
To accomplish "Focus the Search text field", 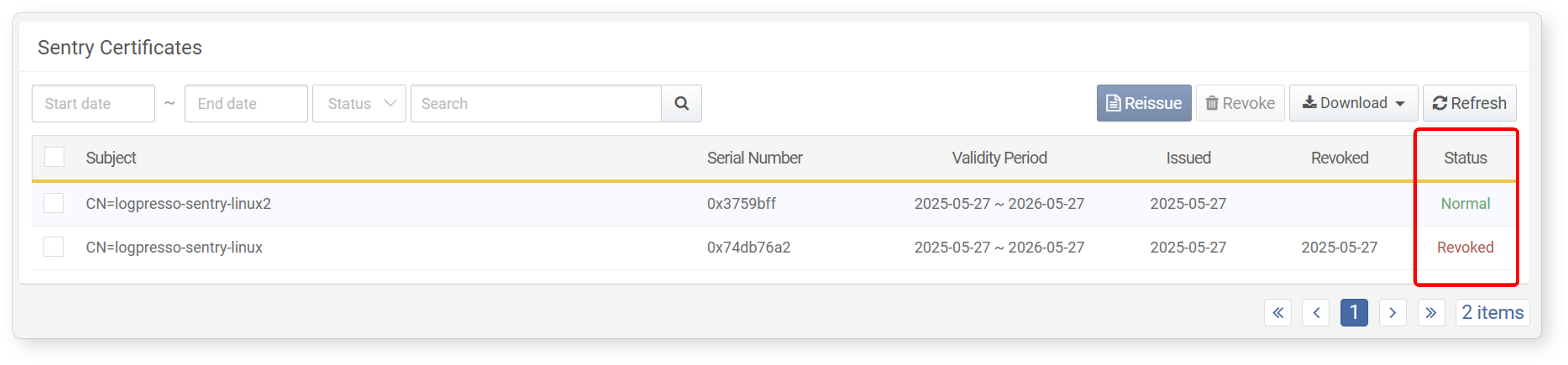I will [x=536, y=103].
